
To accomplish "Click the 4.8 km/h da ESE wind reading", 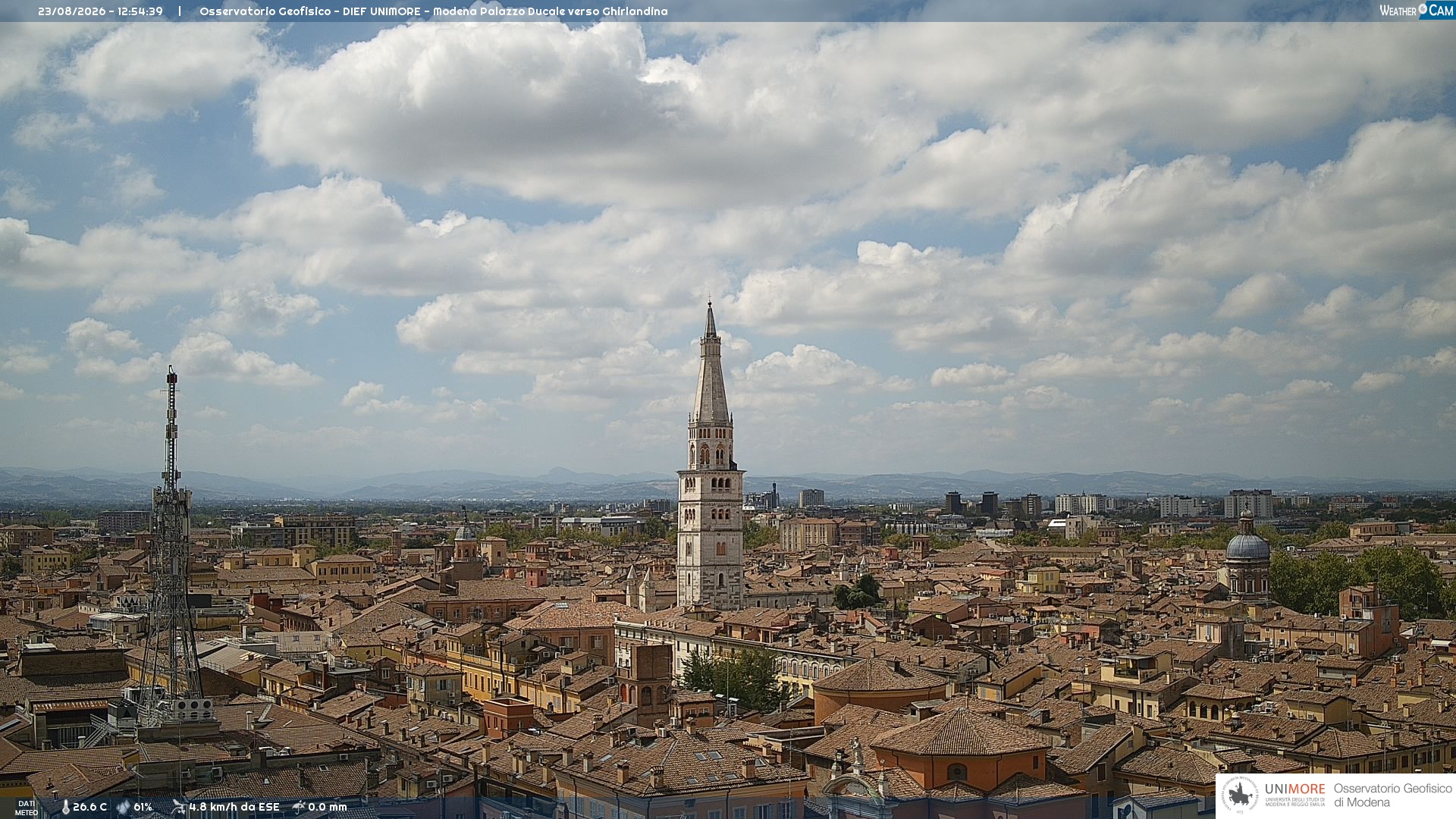I will pyautogui.click(x=234, y=807).
